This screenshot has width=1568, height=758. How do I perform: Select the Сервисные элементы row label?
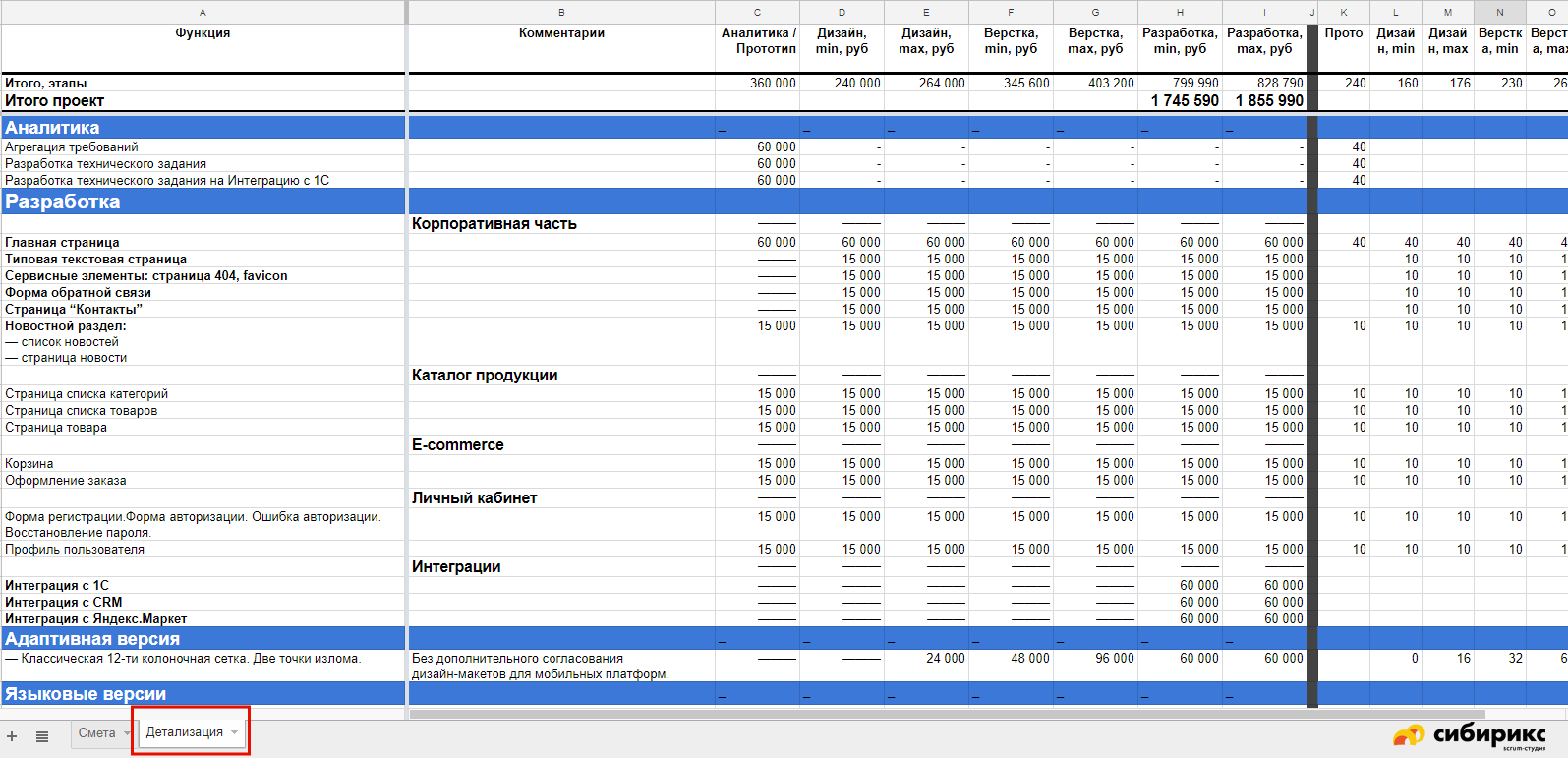[x=203, y=275]
